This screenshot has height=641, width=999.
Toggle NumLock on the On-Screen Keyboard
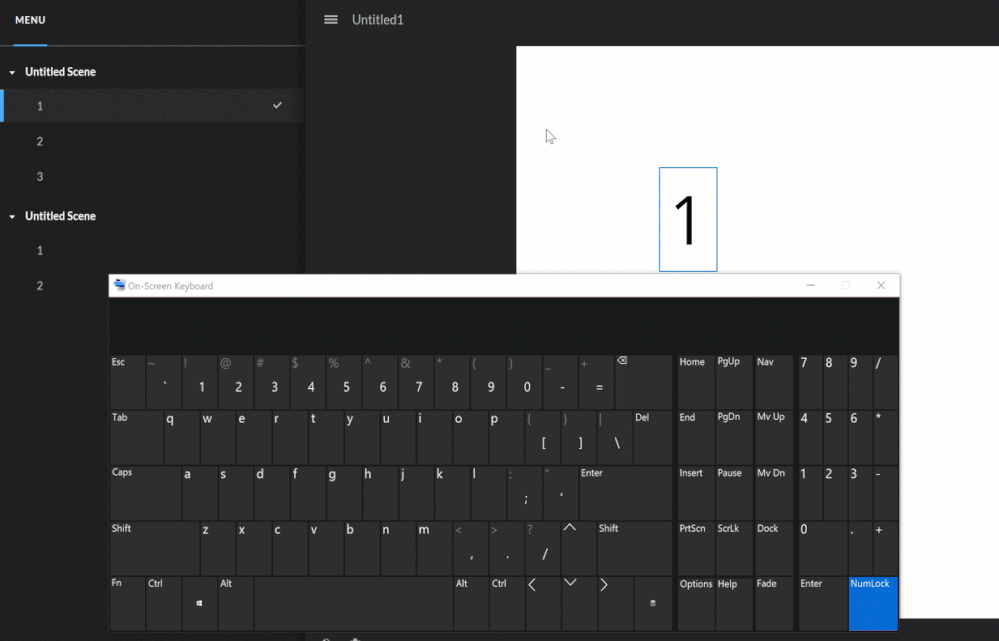pos(873,603)
